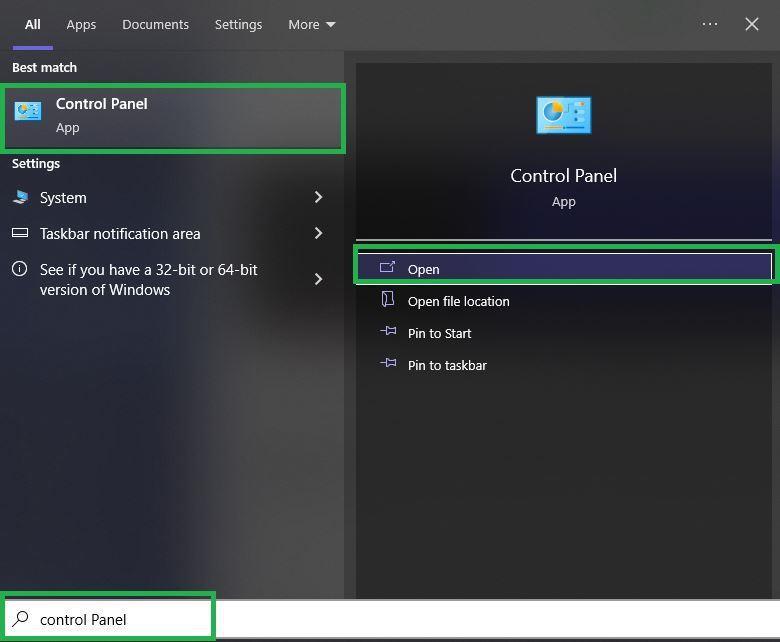Click the large Control Panel preview icon
This screenshot has width=780, height=642.
pyautogui.click(x=564, y=115)
